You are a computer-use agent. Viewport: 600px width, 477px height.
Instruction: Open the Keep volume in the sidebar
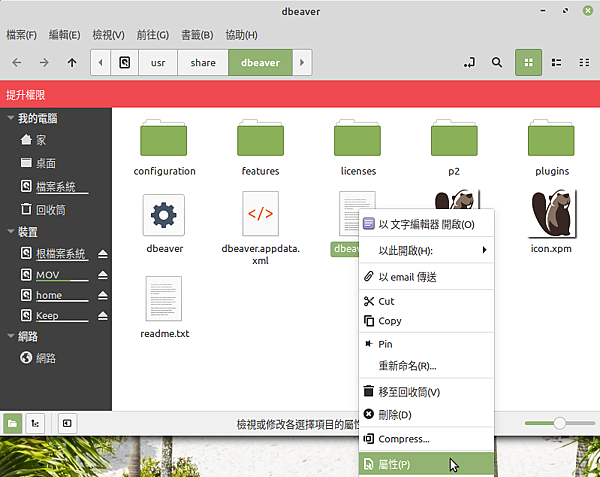[x=54, y=316]
